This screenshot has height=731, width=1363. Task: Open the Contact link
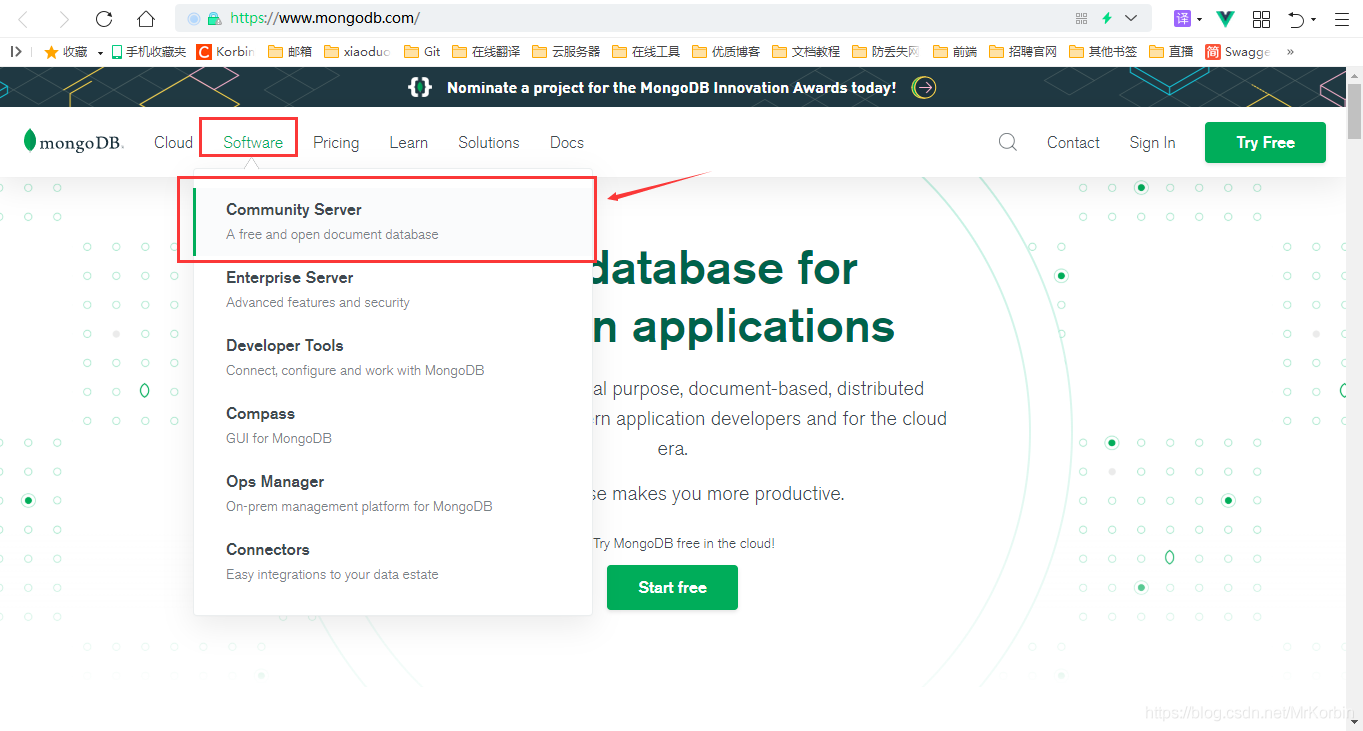pyautogui.click(x=1073, y=143)
